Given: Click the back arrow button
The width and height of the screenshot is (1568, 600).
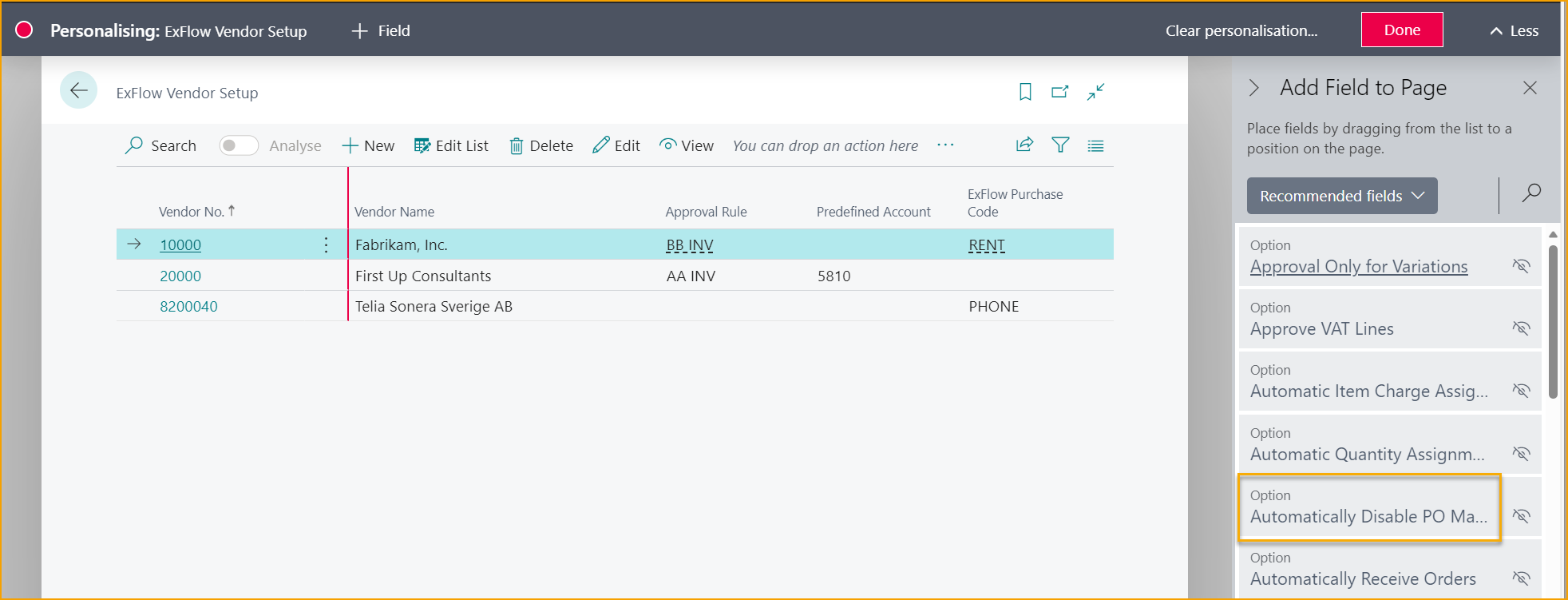Looking at the screenshot, I should click(x=78, y=90).
